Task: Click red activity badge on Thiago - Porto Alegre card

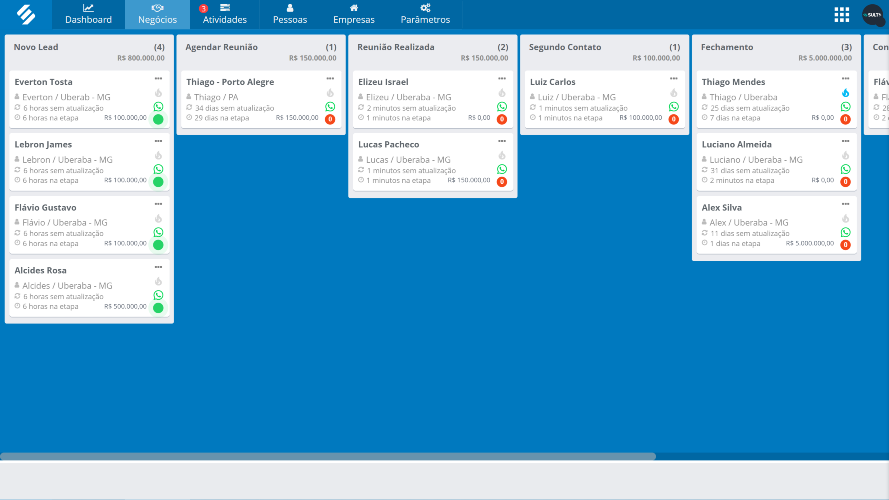Action: click(330, 119)
